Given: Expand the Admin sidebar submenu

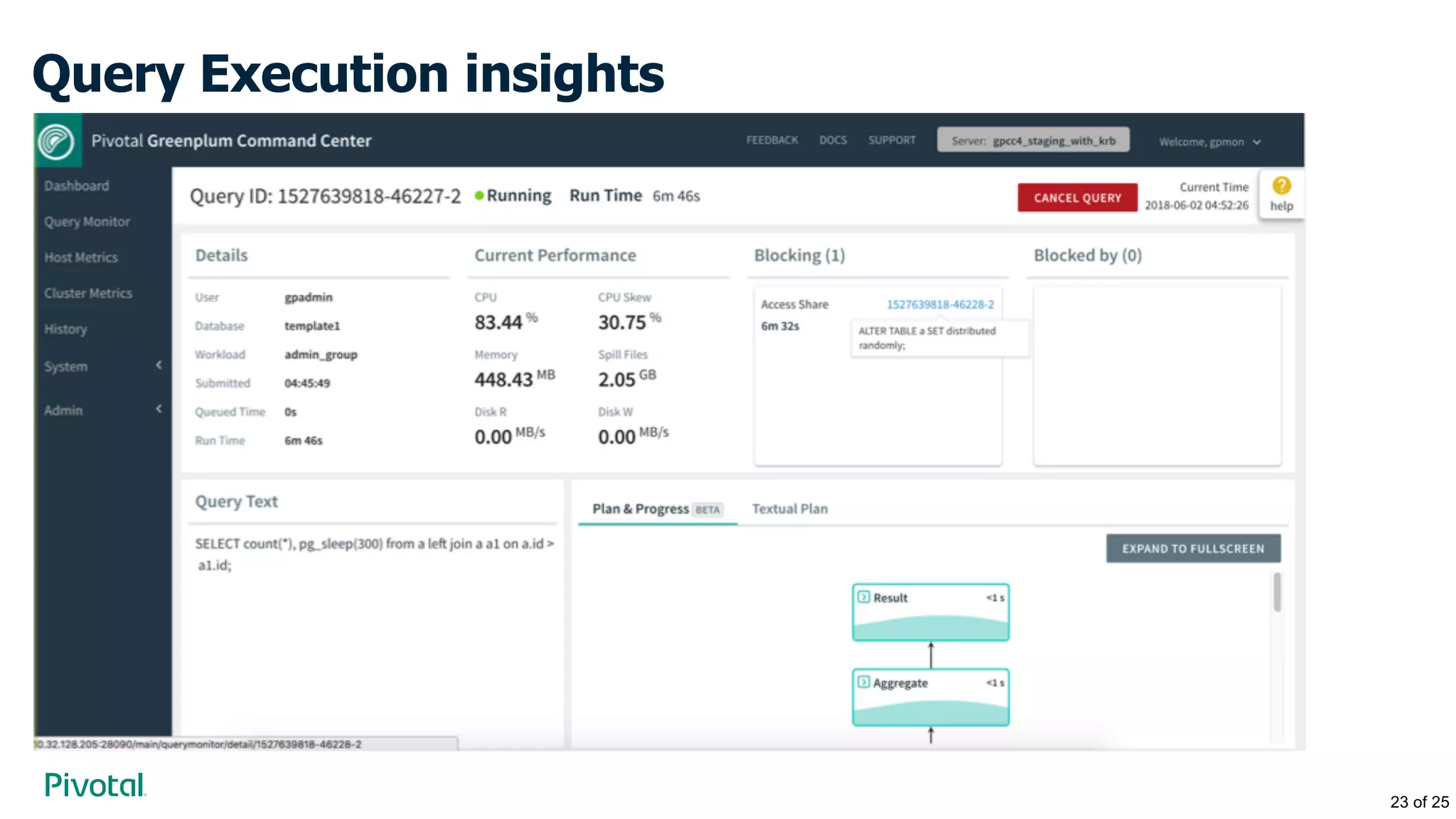Looking at the screenshot, I should point(159,409).
